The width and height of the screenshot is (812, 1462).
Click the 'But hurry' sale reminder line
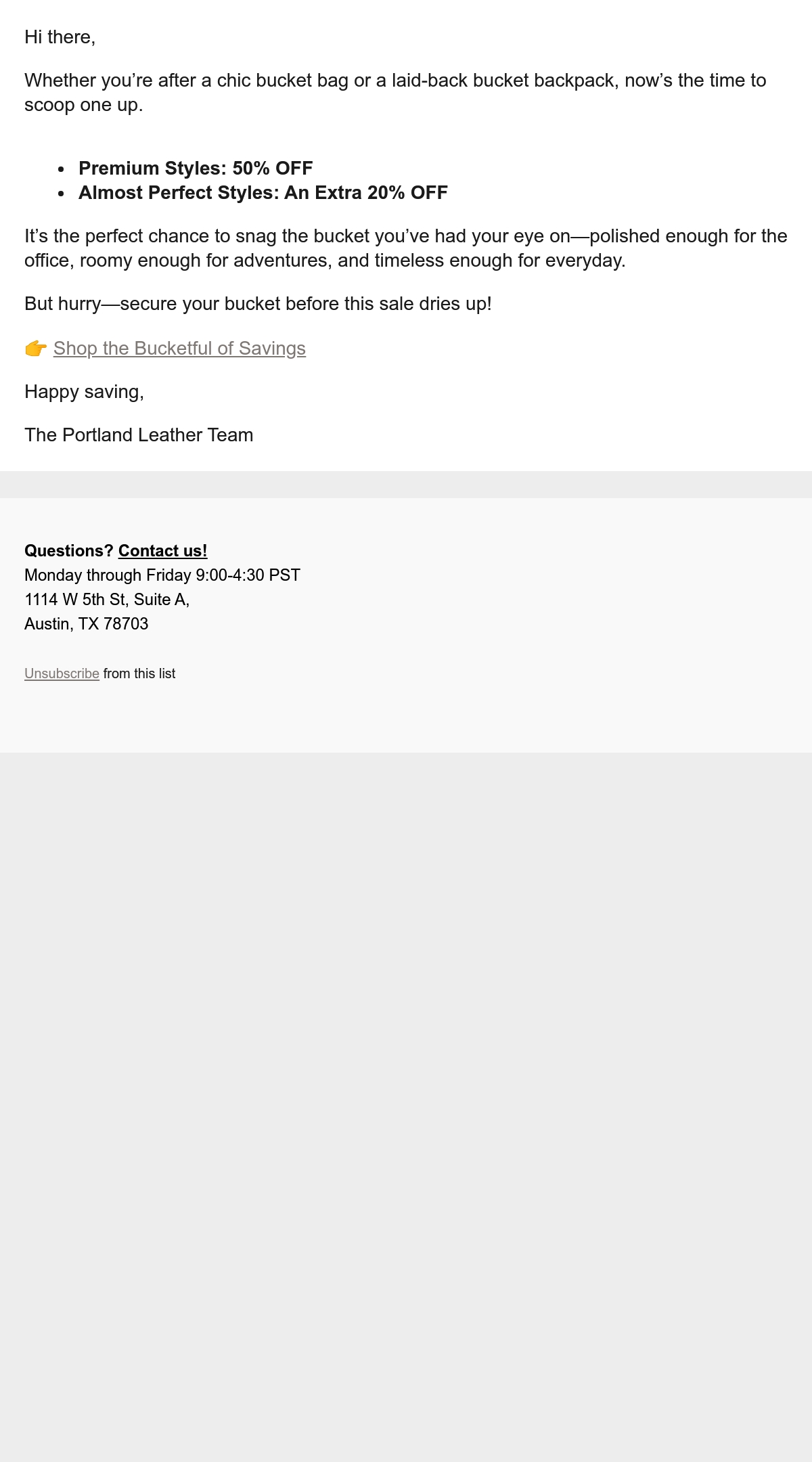pyautogui.click(x=258, y=304)
